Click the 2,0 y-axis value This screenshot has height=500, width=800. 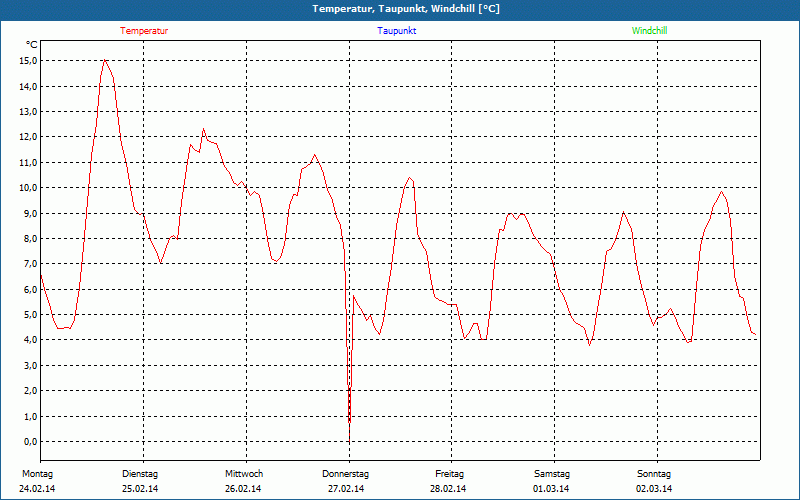pos(31,391)
